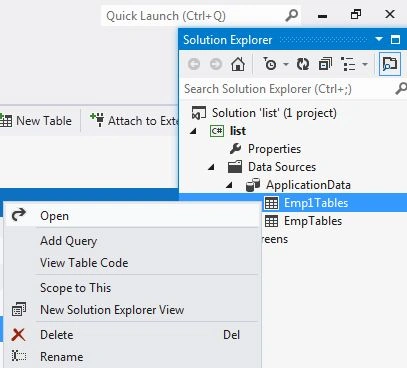This screenshot has height=368, width=407.
Task: Open the view options dropdown arrow in toolbar
Action: (x=365, y=64)
